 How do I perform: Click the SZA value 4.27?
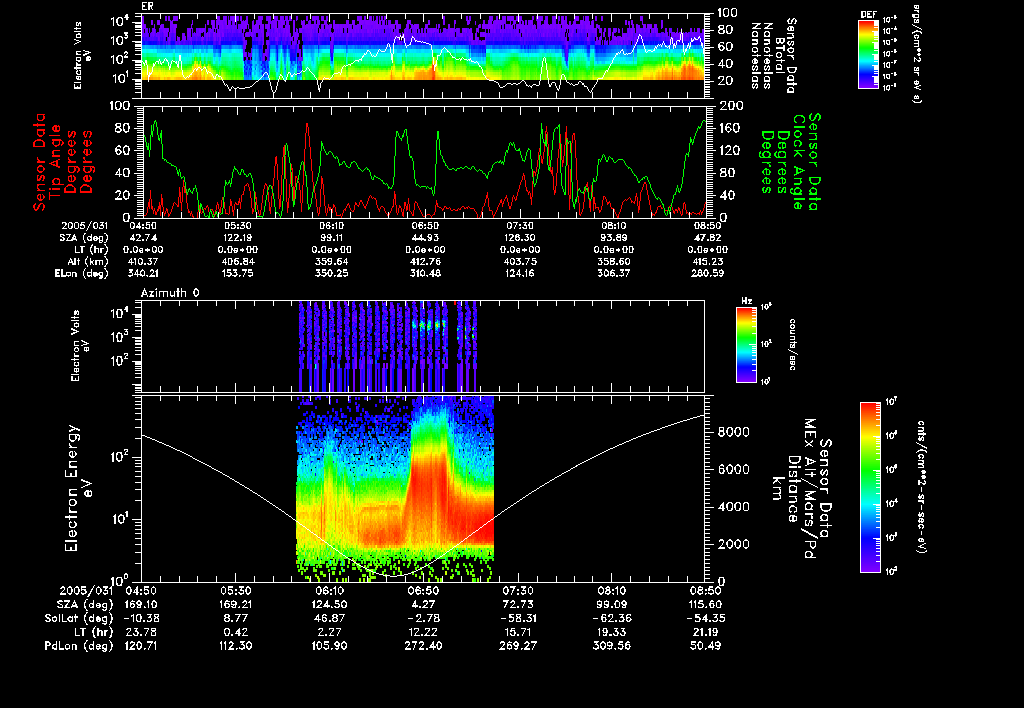pos(423,605)
